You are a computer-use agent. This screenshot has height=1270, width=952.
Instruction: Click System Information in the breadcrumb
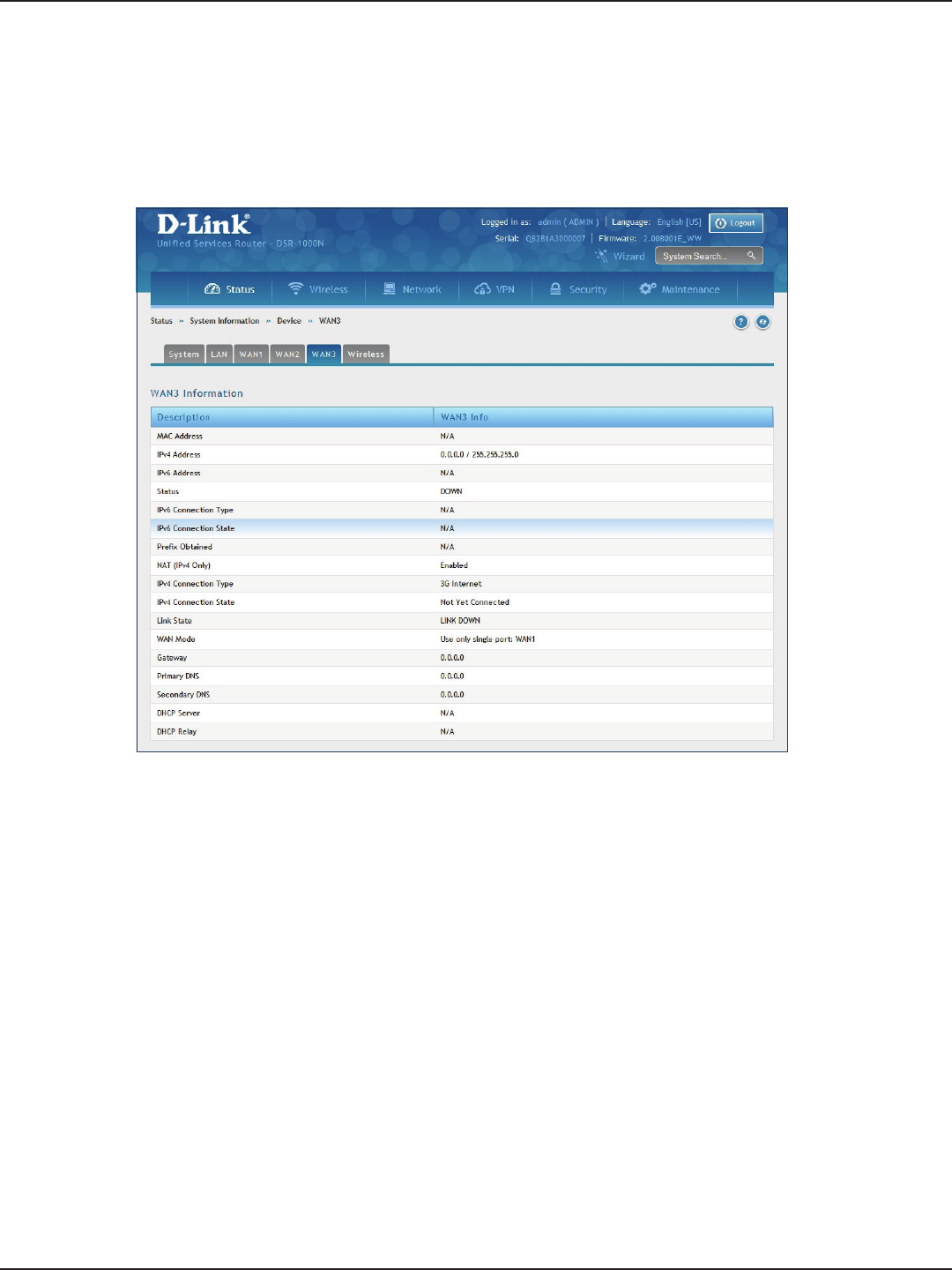[x=225, y=321]
